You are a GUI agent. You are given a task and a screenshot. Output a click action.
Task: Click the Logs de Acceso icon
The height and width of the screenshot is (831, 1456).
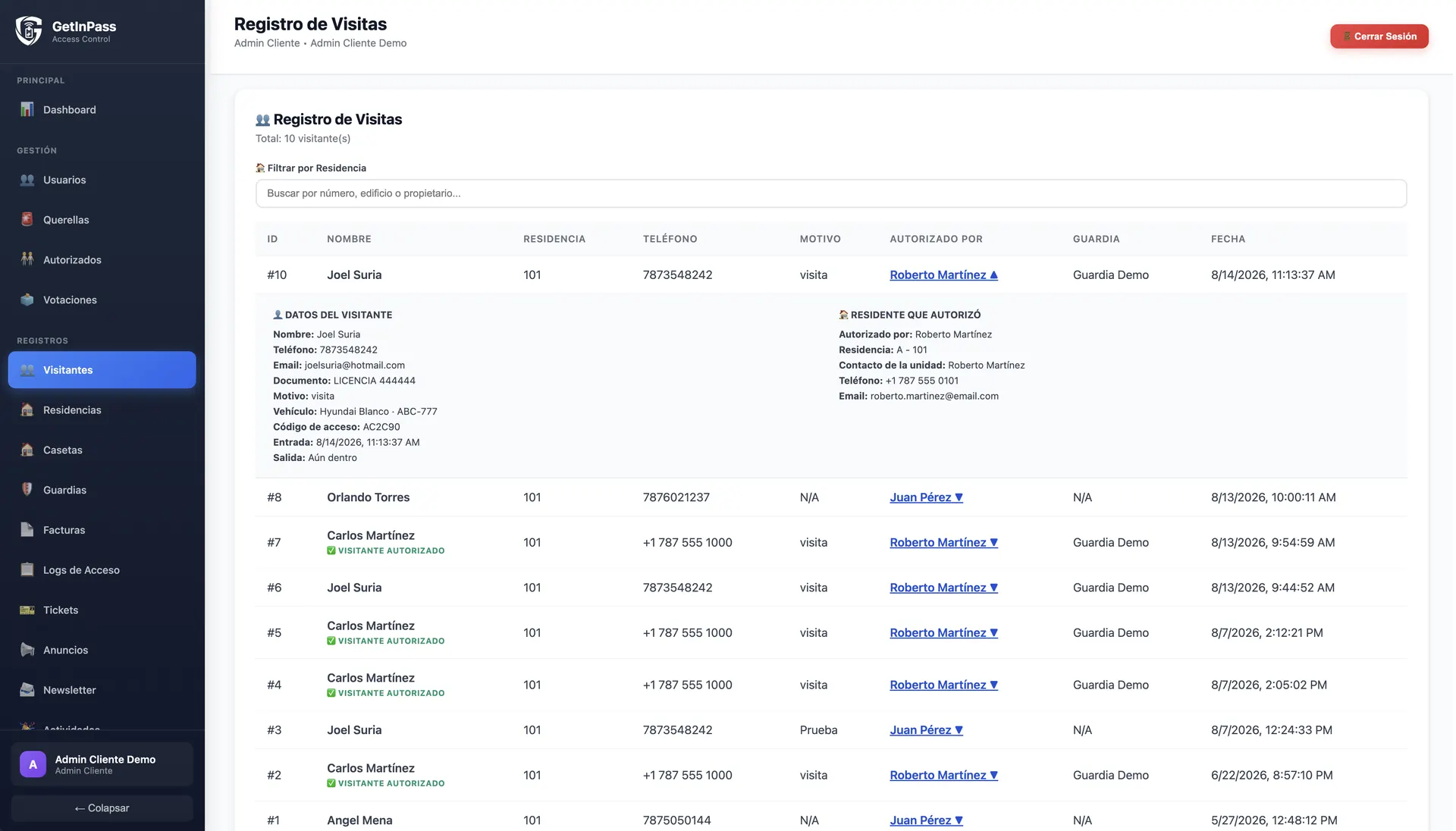point(27,570)
